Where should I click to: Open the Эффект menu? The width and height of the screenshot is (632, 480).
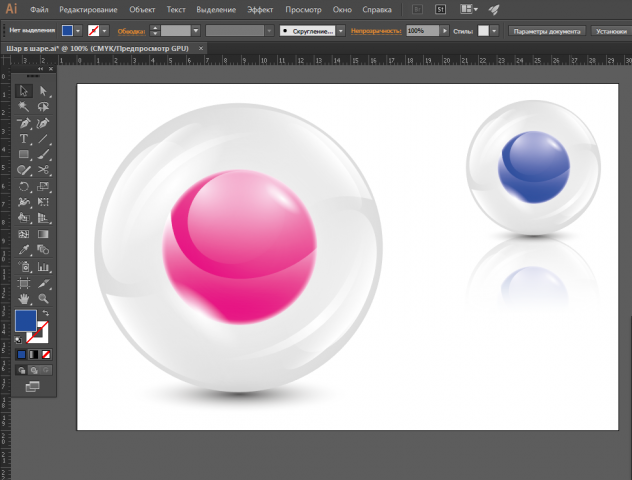click(x=260, y=10)
